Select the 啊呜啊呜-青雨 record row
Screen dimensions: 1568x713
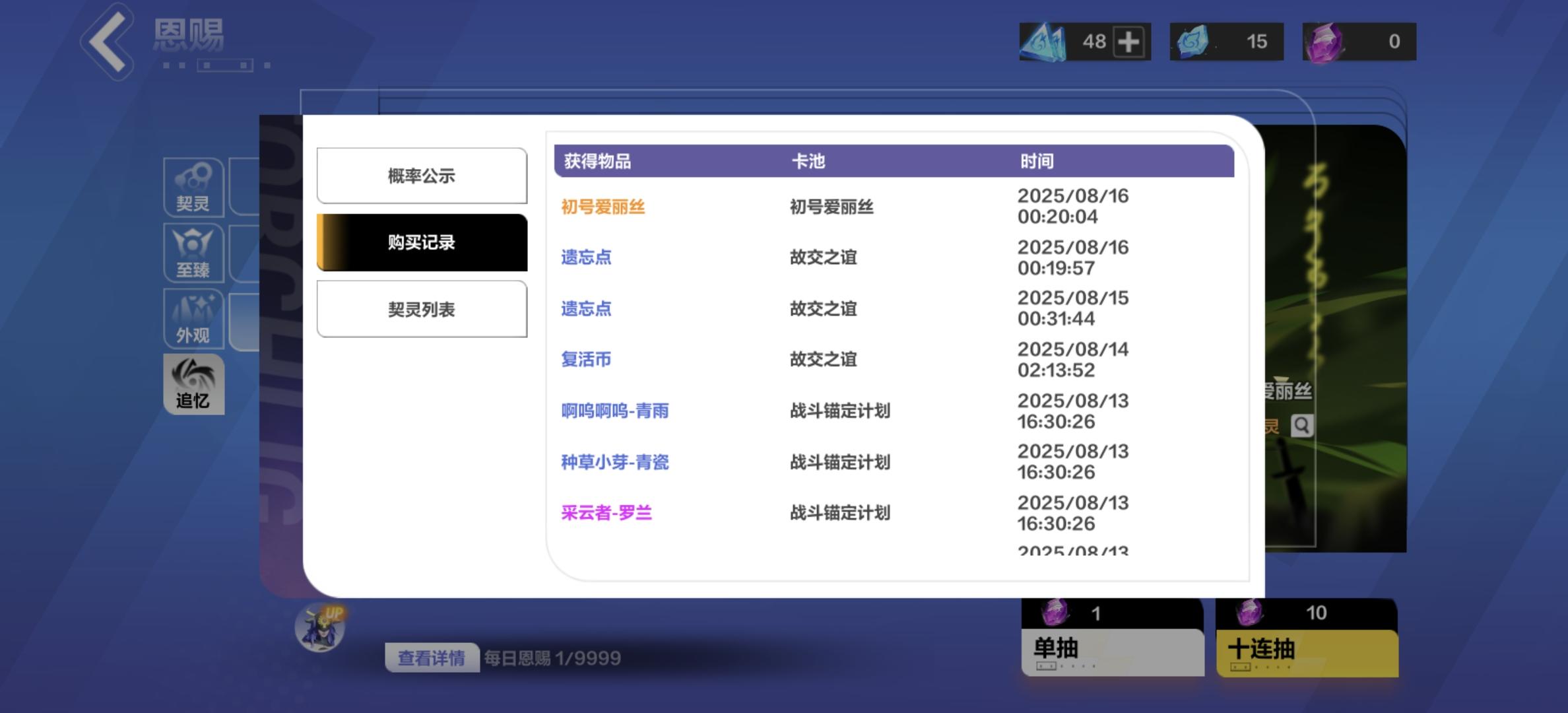point(614,411)
